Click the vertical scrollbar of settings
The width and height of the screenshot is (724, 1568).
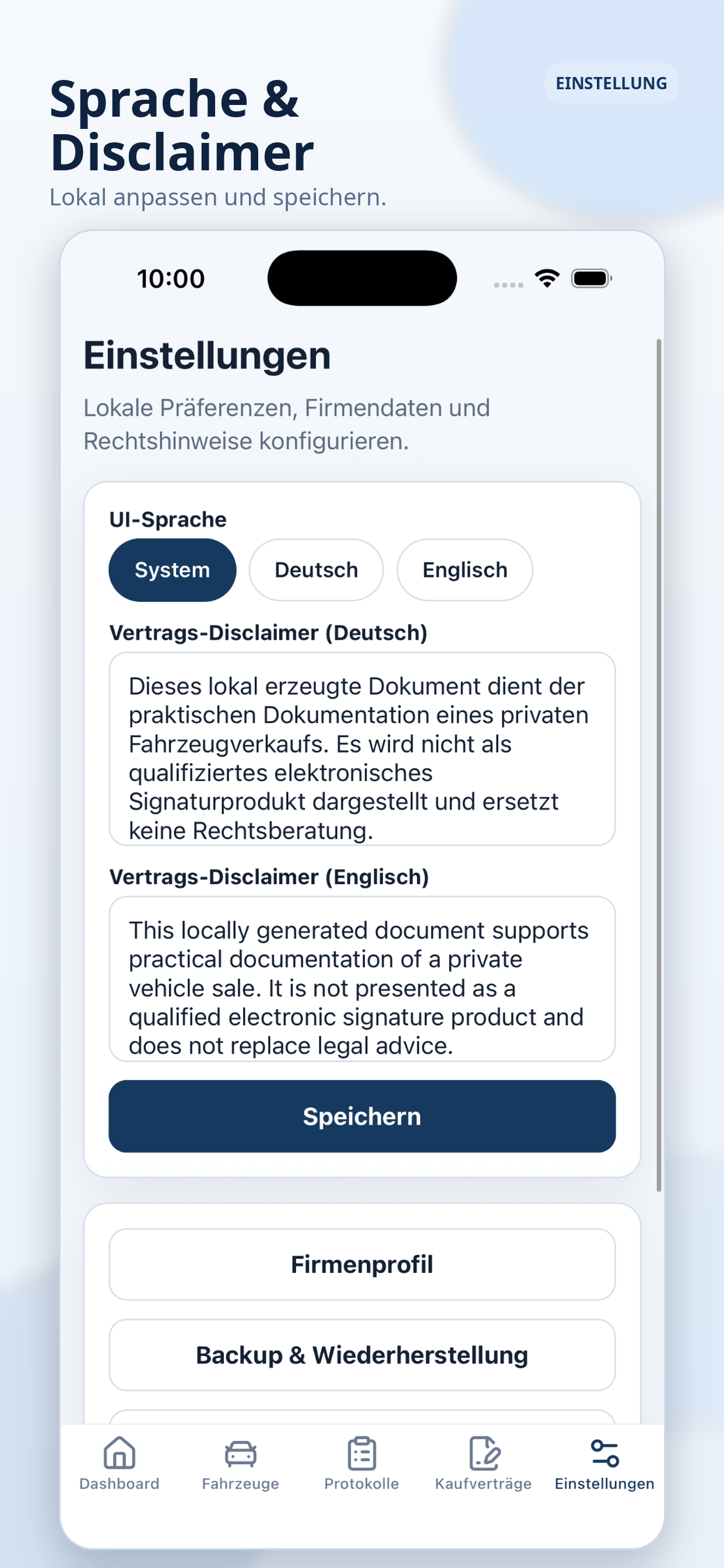(658, 765)
